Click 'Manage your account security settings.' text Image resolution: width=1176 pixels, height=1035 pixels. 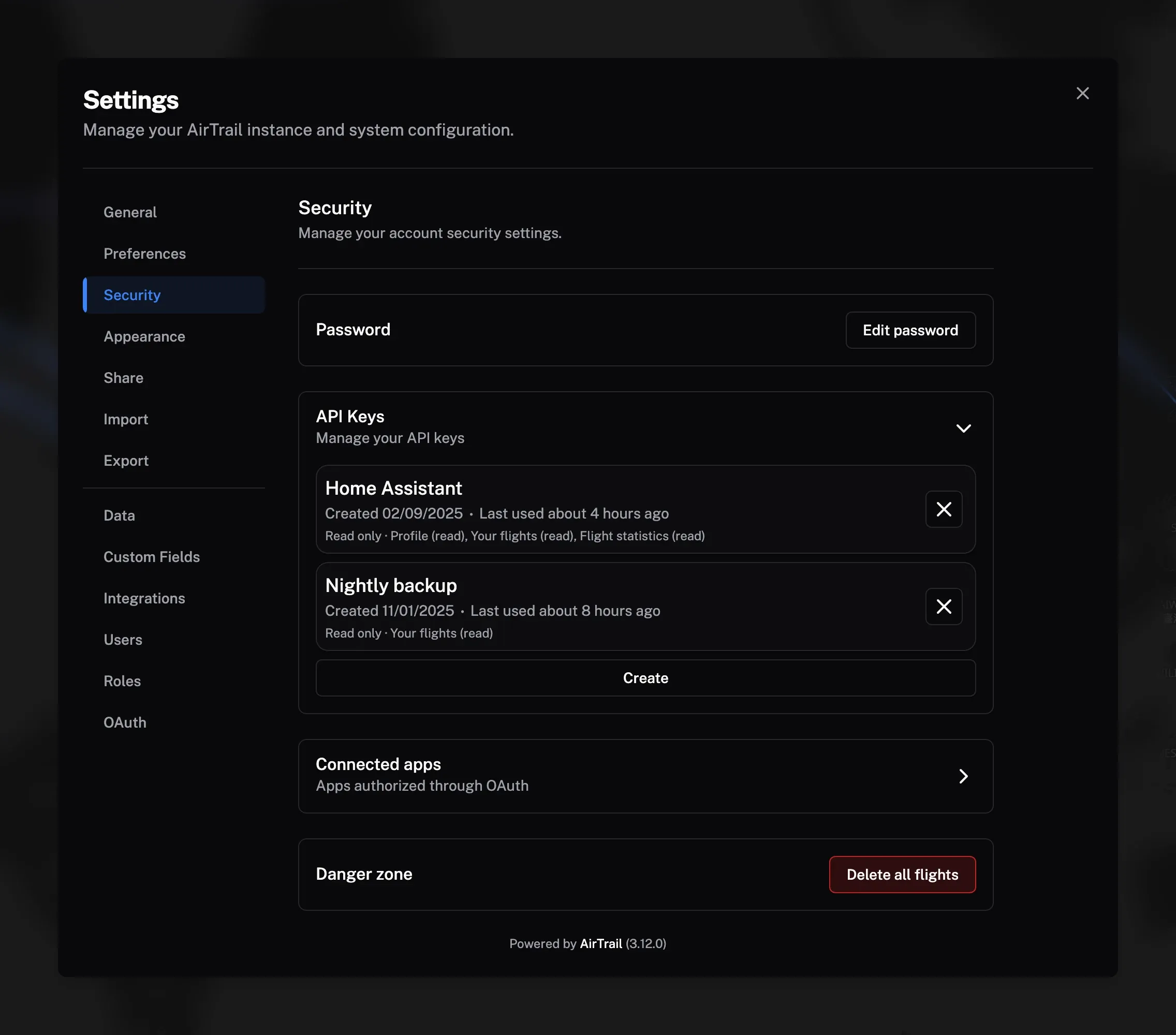point(430,233)
